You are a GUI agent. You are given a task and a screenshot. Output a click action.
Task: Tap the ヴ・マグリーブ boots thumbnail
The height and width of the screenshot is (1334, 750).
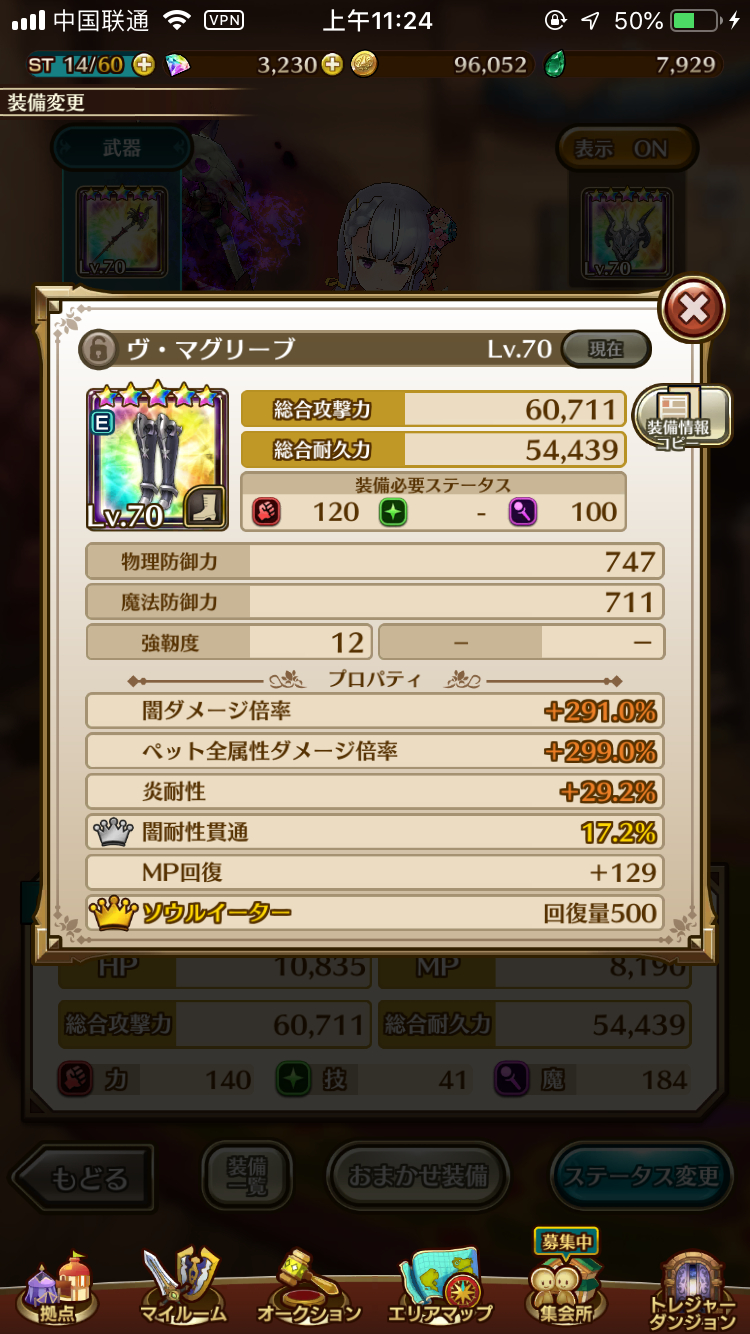(157, 459)
